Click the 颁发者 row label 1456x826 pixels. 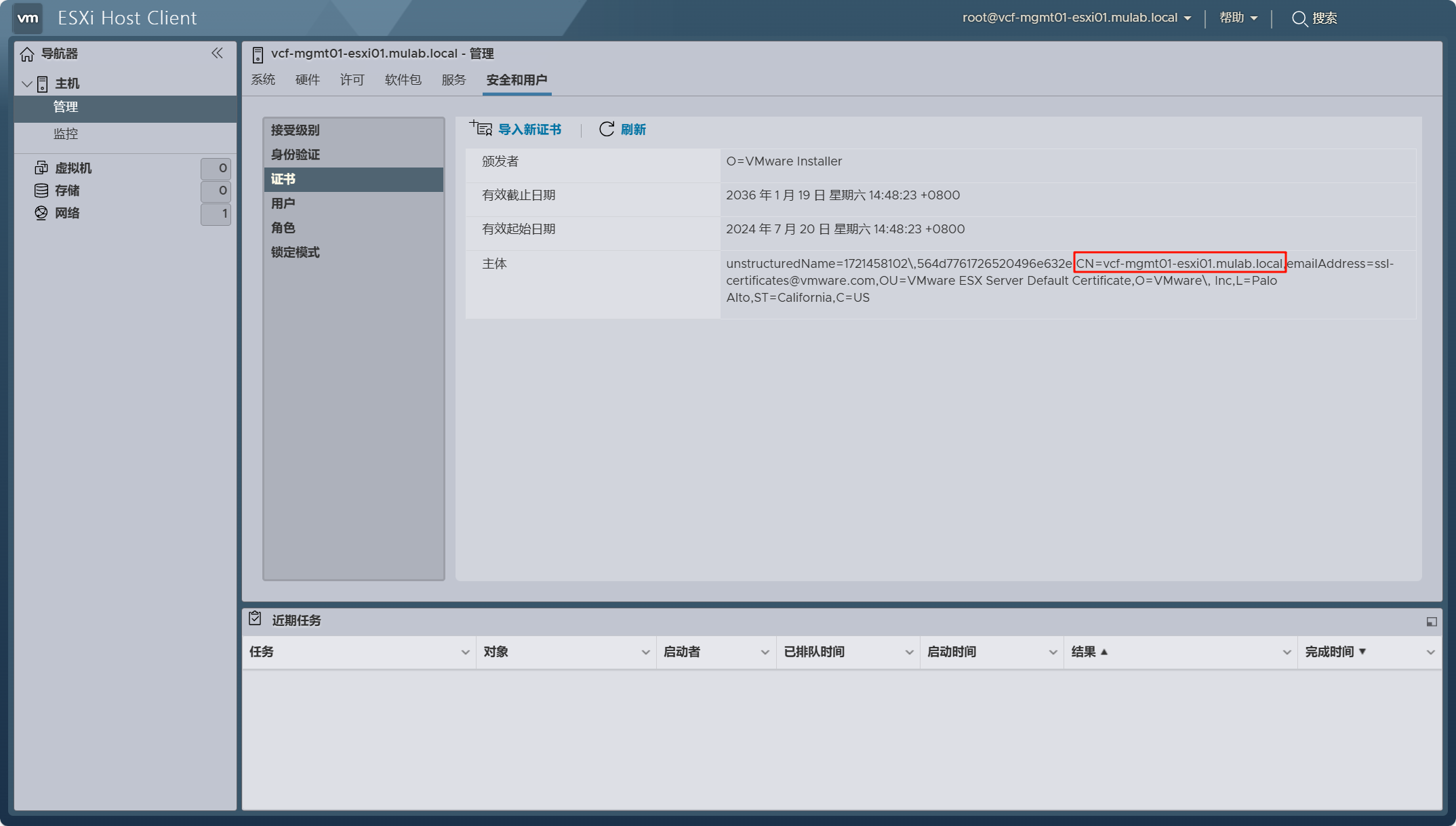coord(500,161)
